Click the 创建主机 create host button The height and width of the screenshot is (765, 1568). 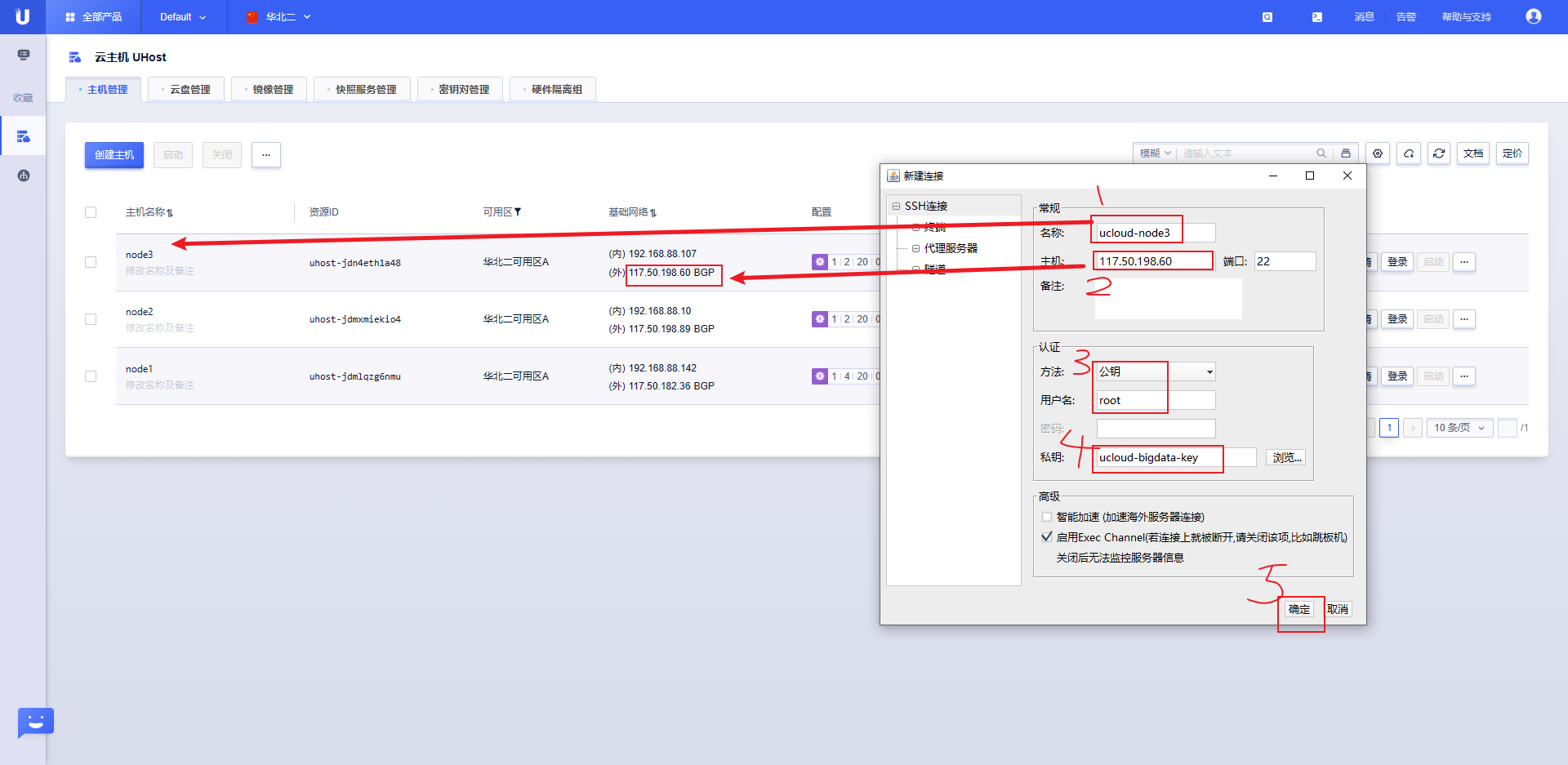click(114, 154)
